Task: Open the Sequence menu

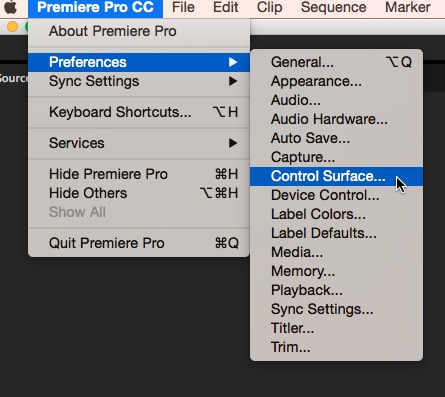Action: pos(333,7)
